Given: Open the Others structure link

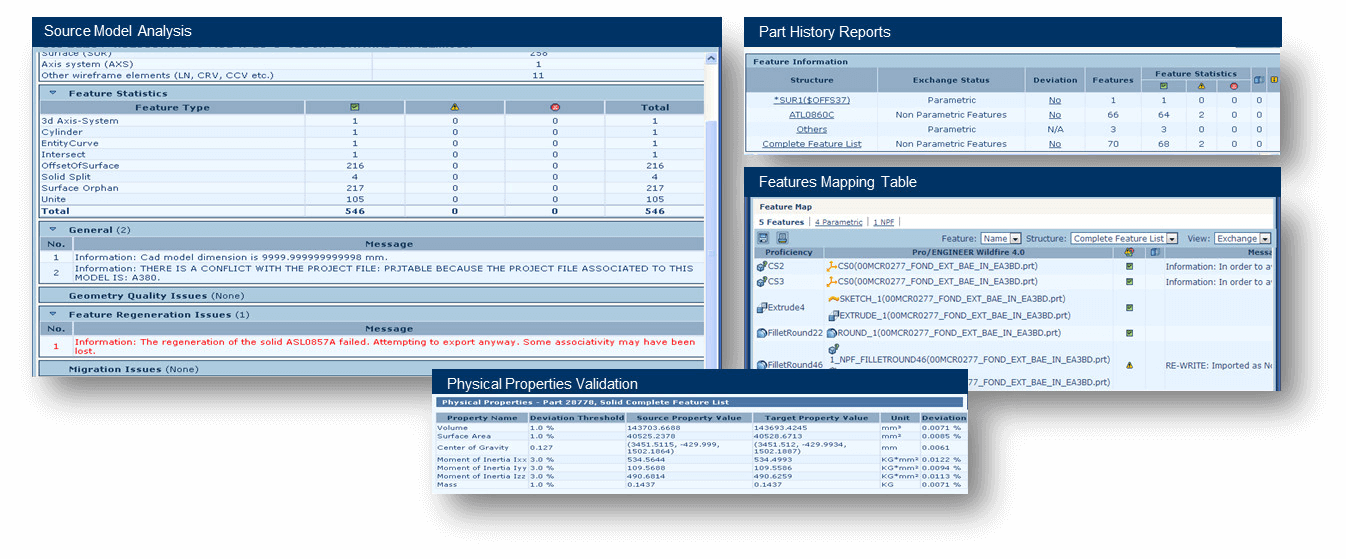Looking at the screenshot, I should (811, 129).
